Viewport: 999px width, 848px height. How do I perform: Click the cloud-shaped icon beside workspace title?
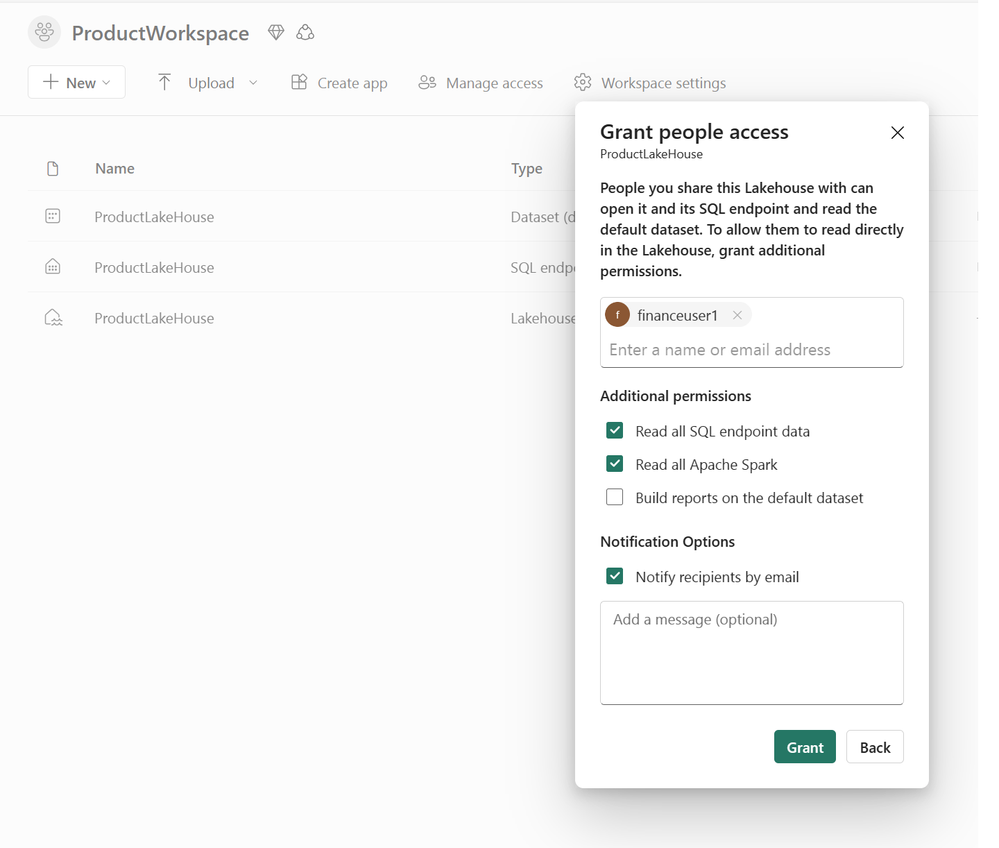pyautogui.click(x=305, y=32)
